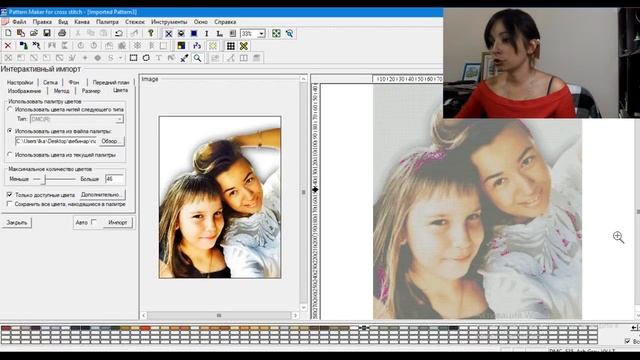This screenshot has height=360, width=640.
Task: Toggle 'Только доступные цвета' checkbox
Action: point(9,195)
